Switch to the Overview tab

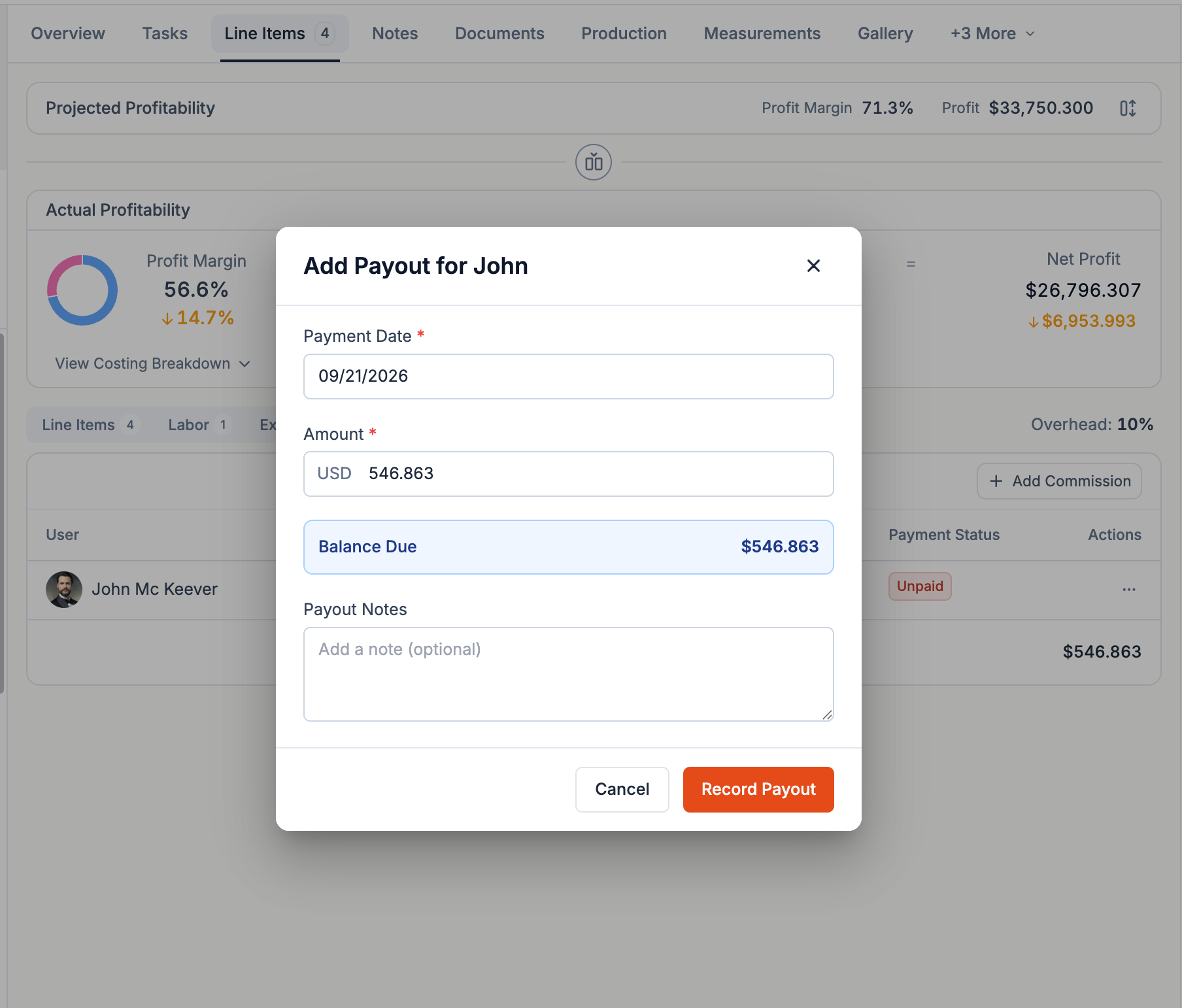68,33
